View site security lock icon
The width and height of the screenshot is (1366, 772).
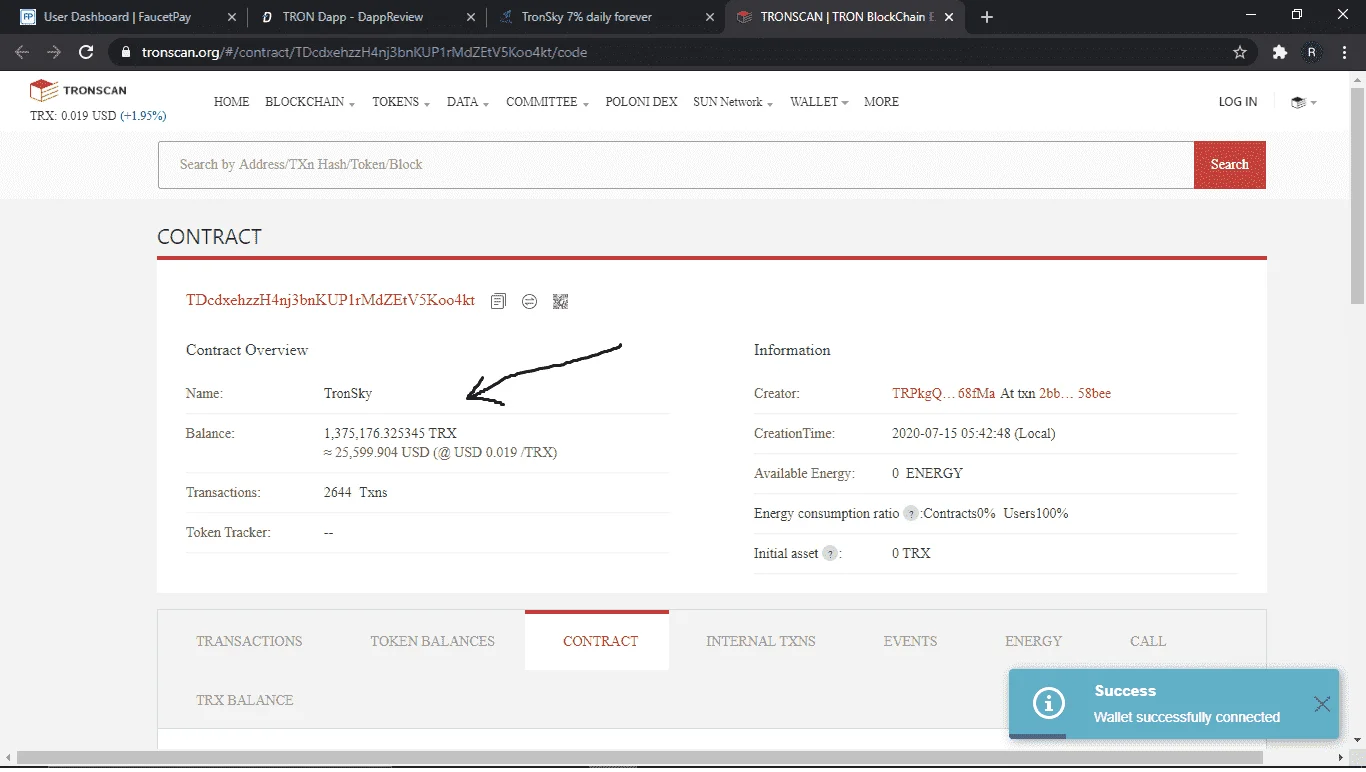pos(125,52)
